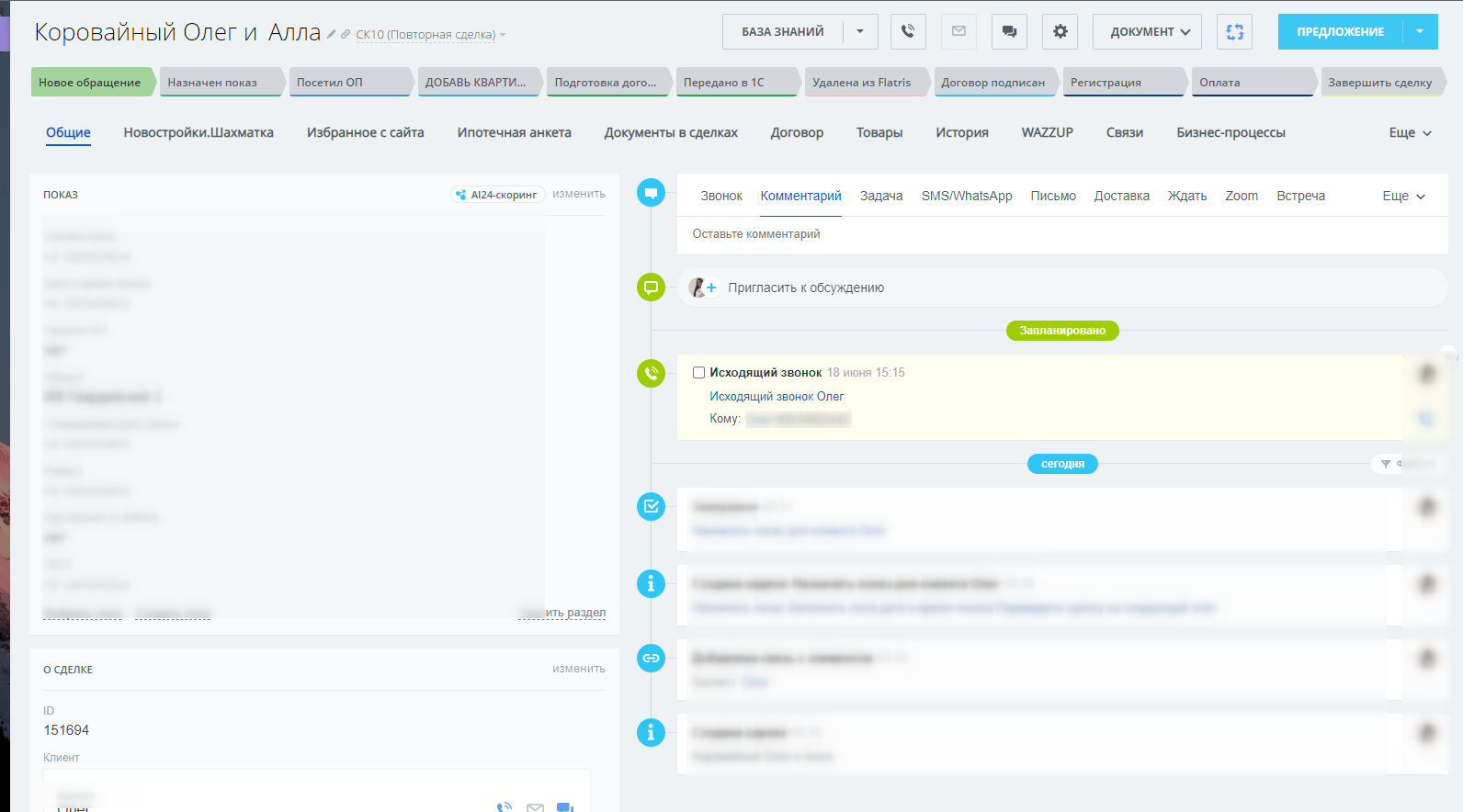This screenshot has height=812, width=1463.
Task: Set stage to Посетил ОП
Action: click(349, 82)
